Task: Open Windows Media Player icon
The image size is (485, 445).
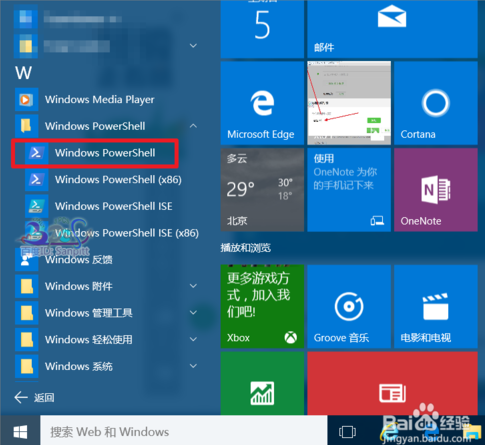Action: (26, 99)
